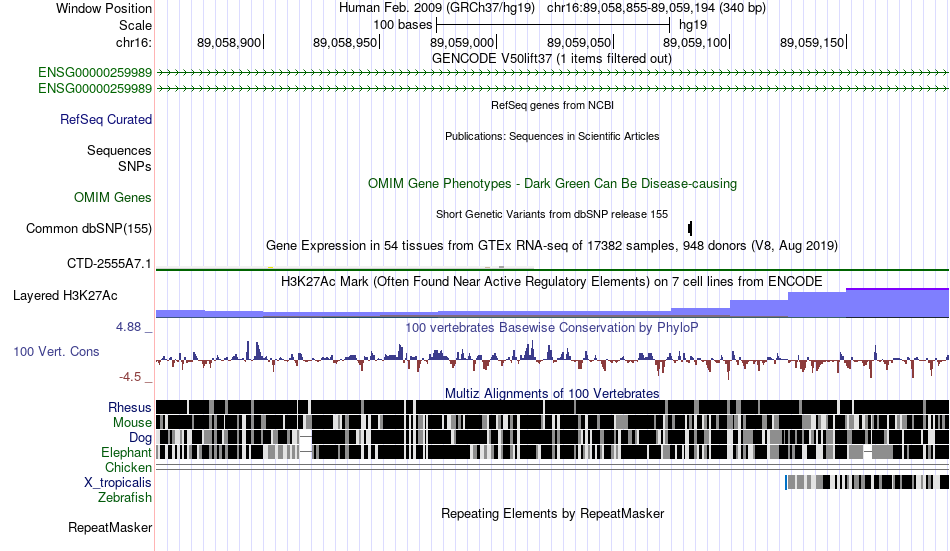Click the Scale track label
The width and height of the screenshot is (950, 551).
point(135,25)
